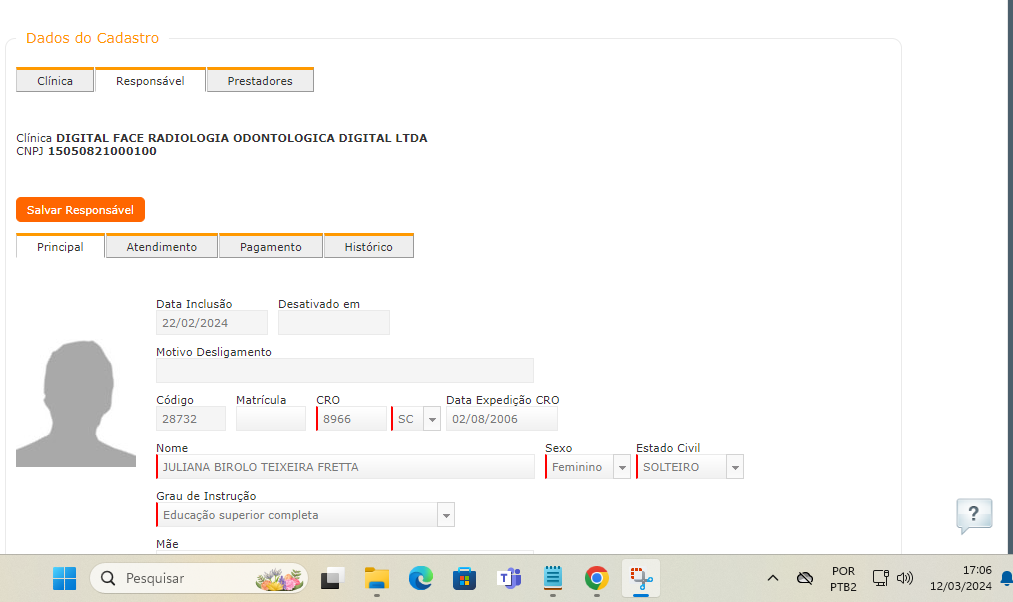Click the Motivo Desligamento field
Viewport: 1013px width, 602px height.
(345, 371)
